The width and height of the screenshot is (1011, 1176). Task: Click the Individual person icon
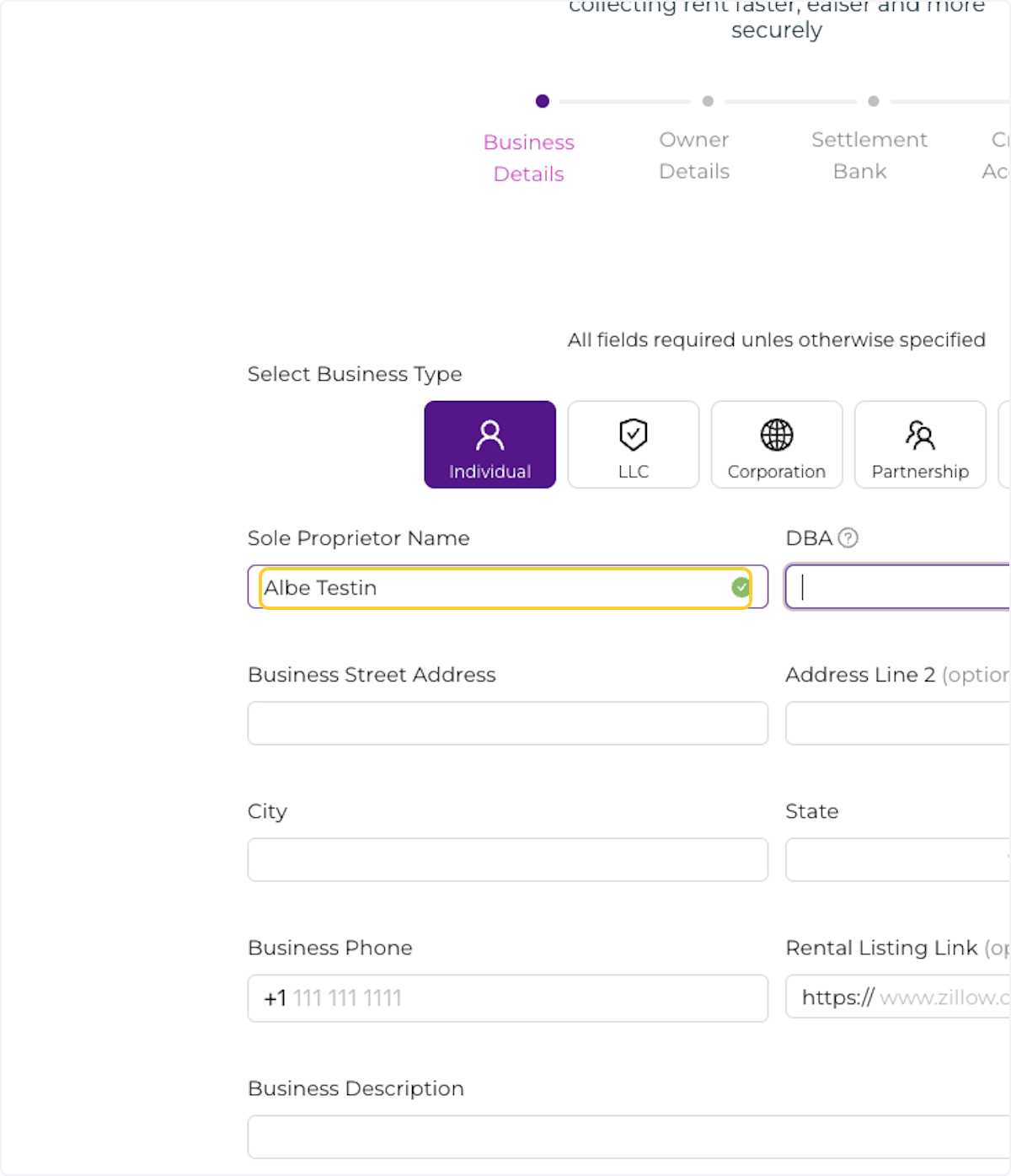[x=489, y=435]
